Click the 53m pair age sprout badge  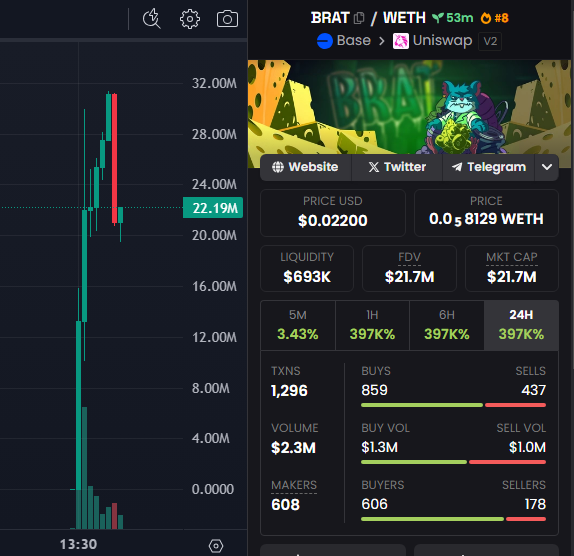pyautogui.click(x=452, y=18)
